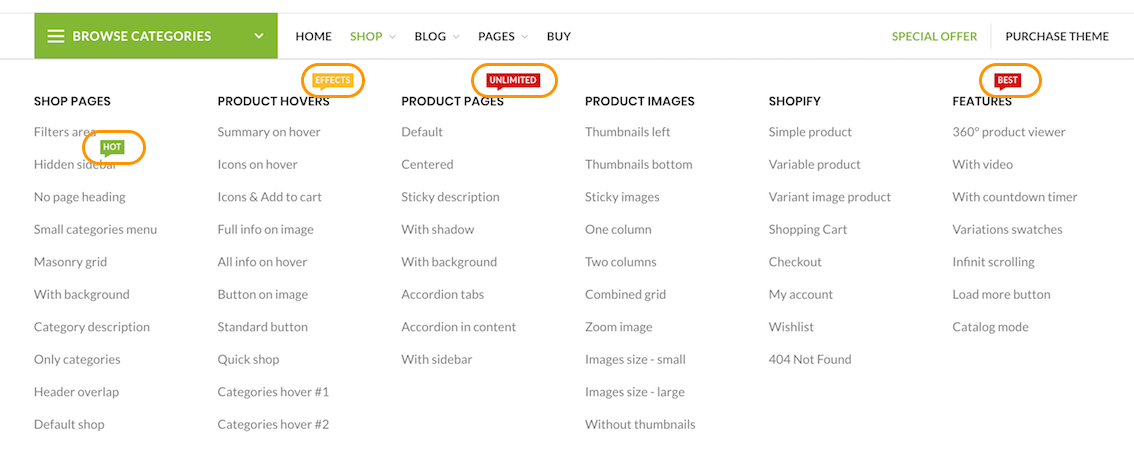Expand the Browse Categories dropdown arrow
The width and height of the screenshot is (1134, 464).
click(x=259, y=36)
